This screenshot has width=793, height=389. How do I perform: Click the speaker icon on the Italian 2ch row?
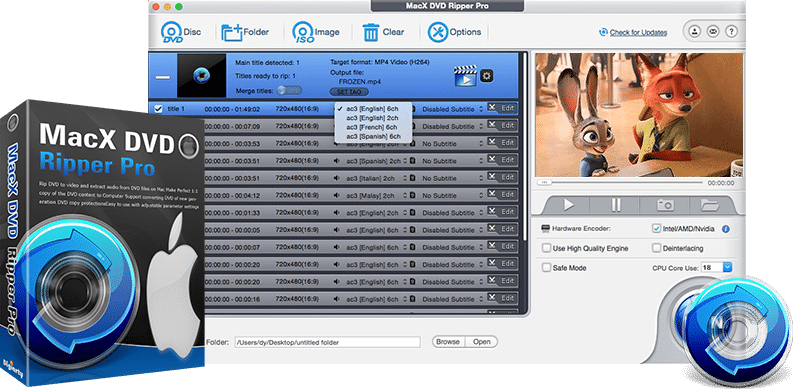[x=337, y=178]
